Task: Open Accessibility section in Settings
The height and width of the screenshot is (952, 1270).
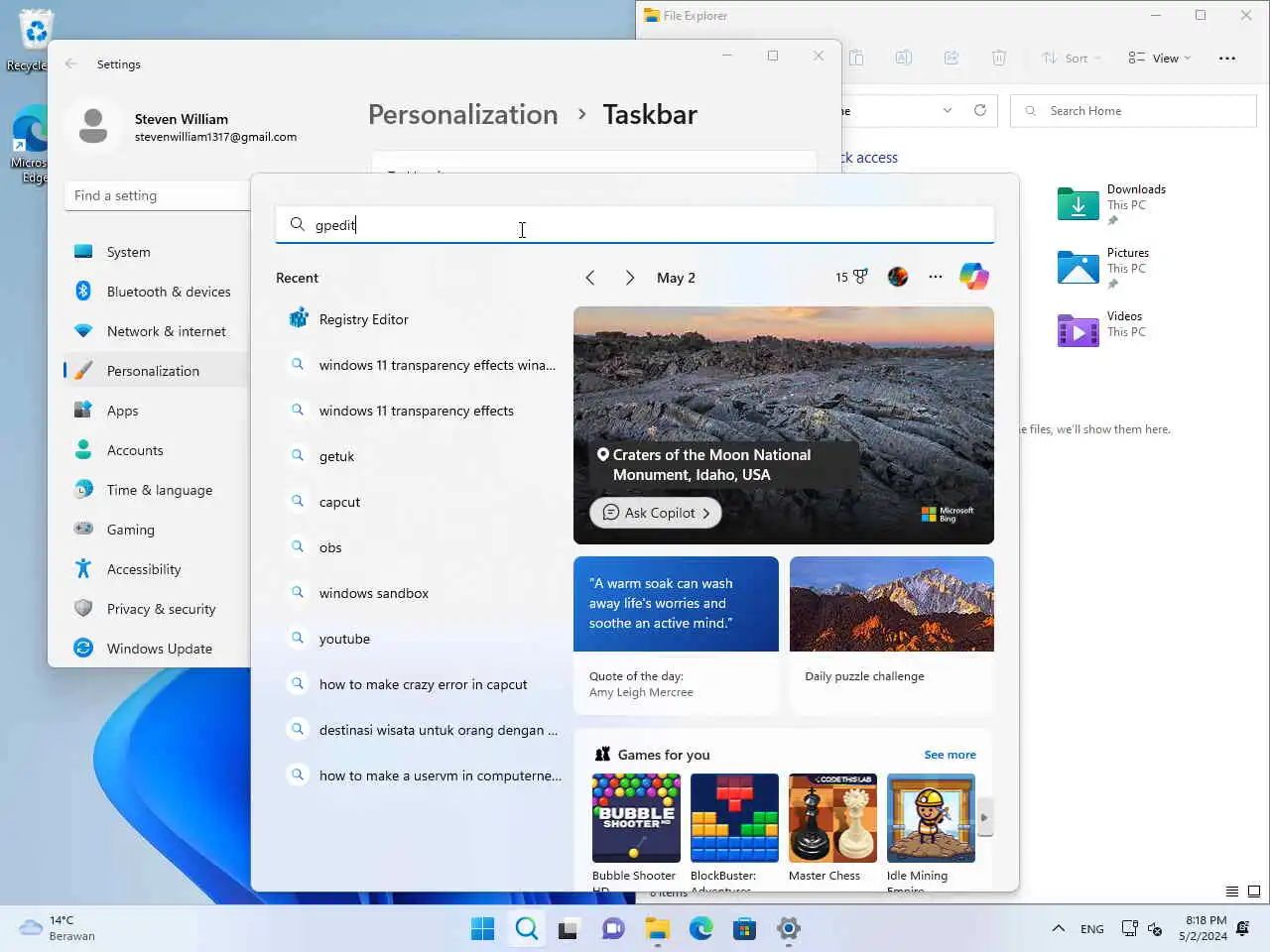Action: (157, 569)
